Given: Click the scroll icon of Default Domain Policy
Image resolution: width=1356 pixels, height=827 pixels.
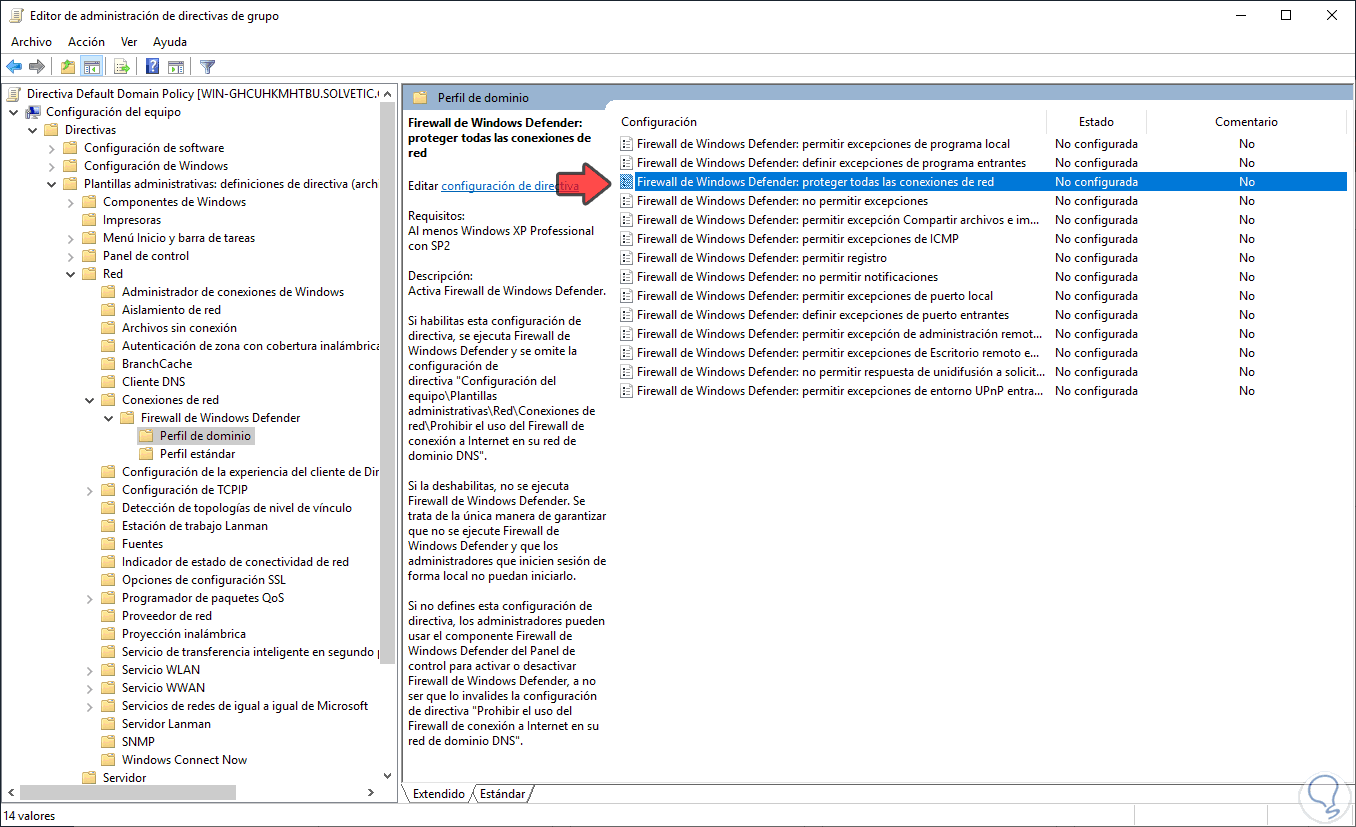Looking at the screenshot, I should point(14,94).
